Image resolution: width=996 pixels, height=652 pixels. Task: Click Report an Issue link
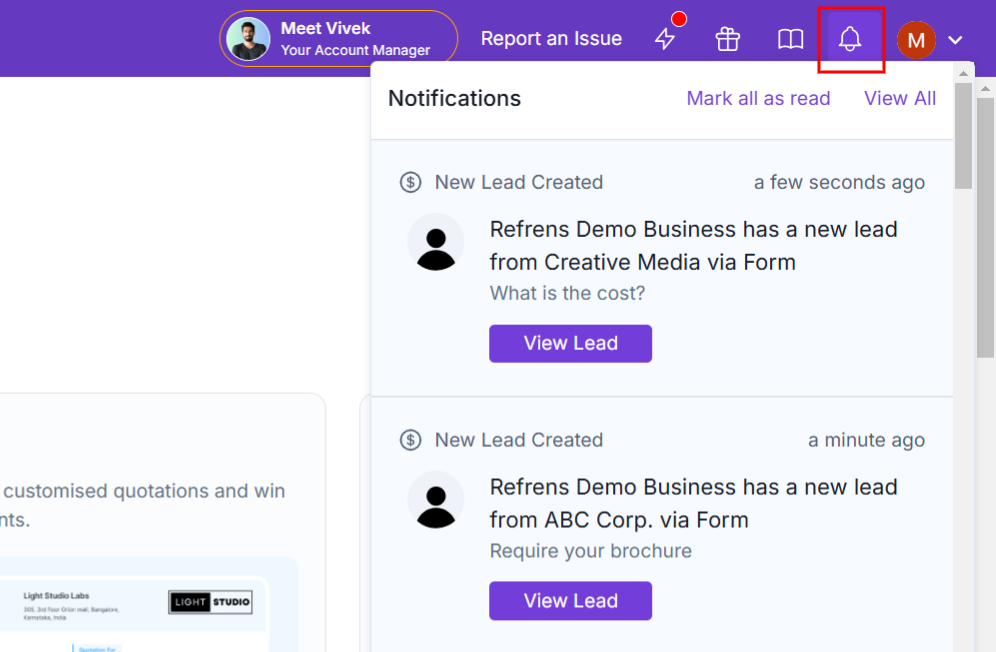551,39
